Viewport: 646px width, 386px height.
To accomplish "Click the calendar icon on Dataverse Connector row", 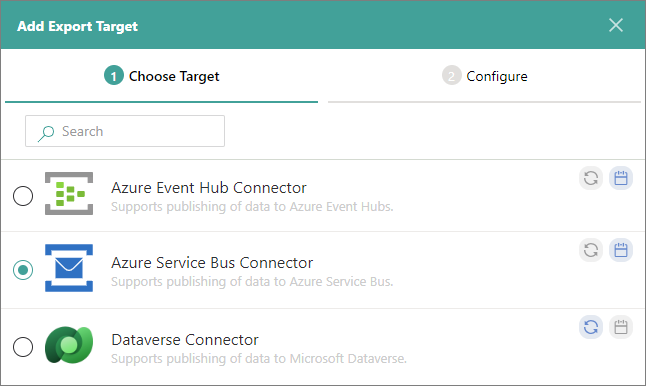I will [621, 327].
